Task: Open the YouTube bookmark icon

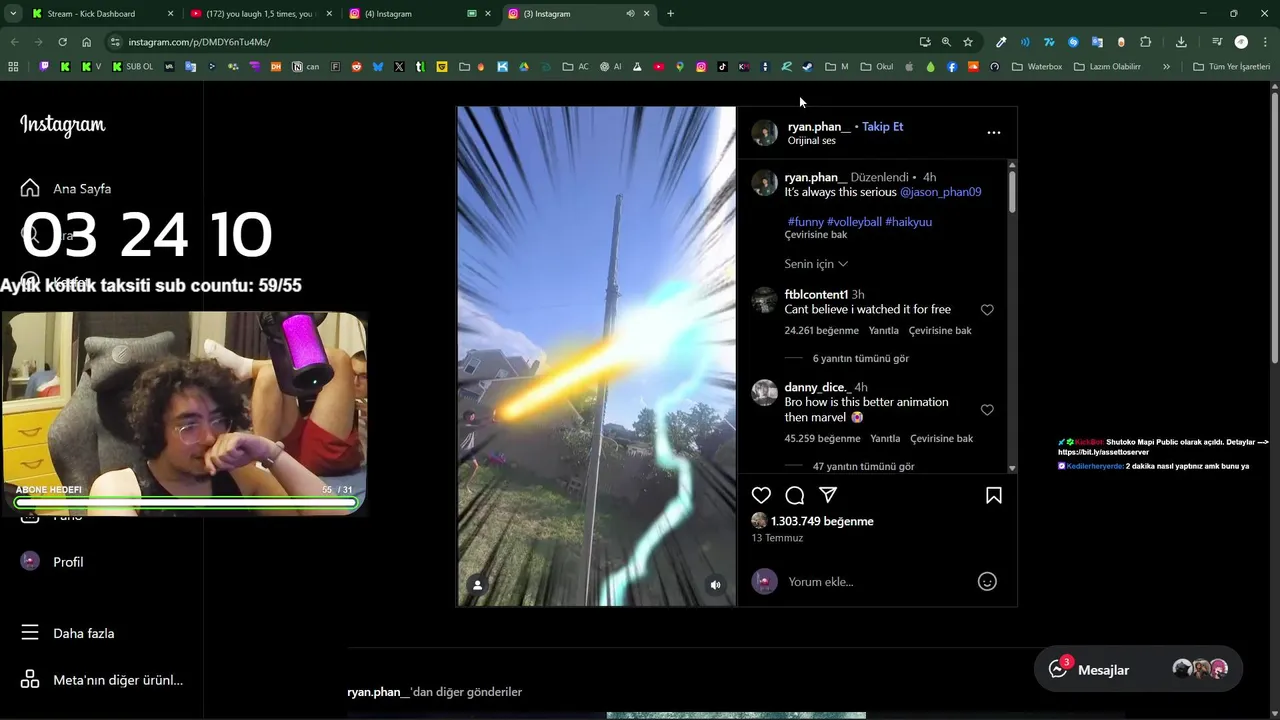Action: click(x=659, y=67)
